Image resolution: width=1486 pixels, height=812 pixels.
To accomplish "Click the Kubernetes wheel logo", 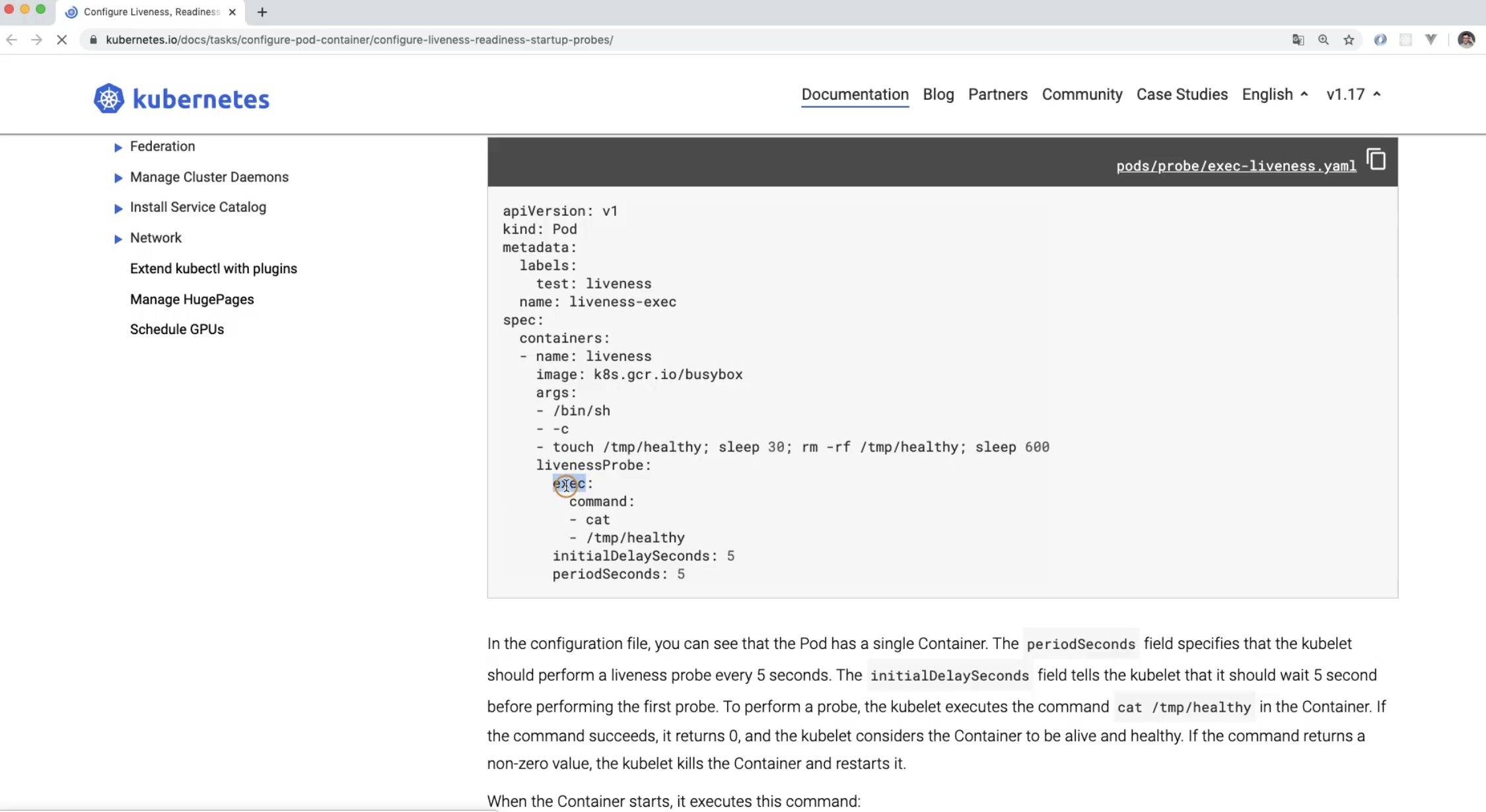I will [109, 98].
